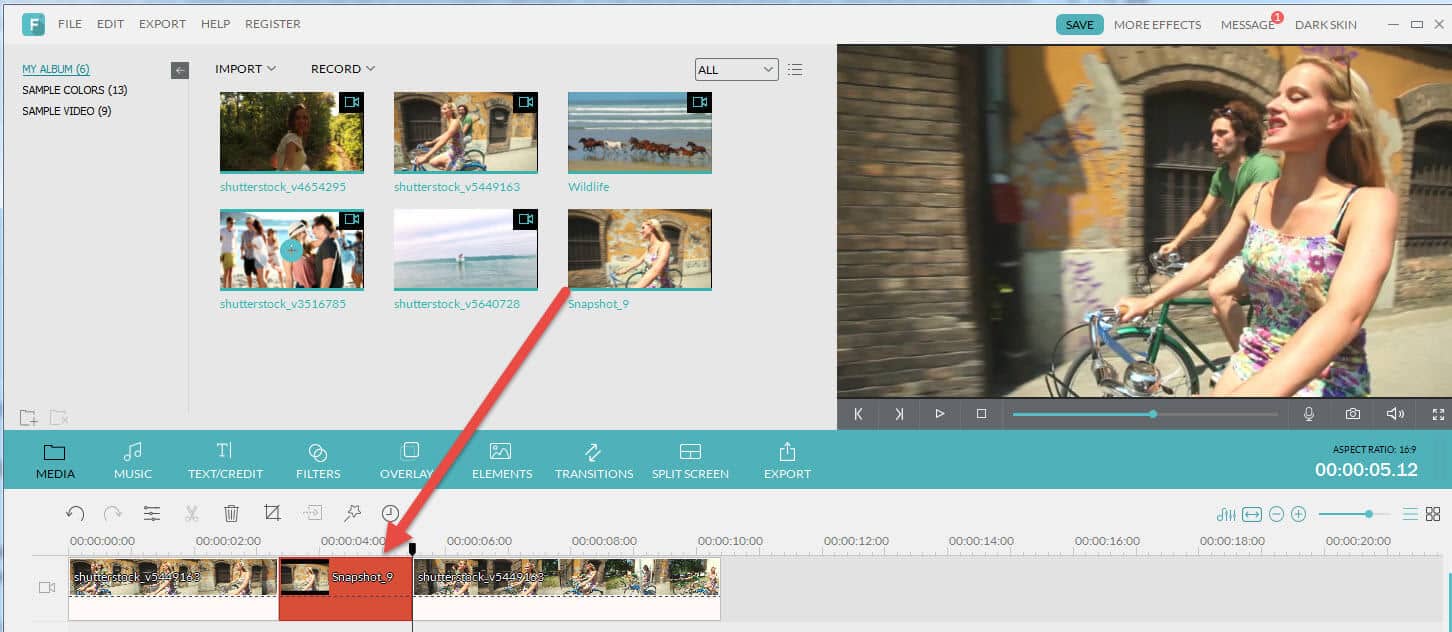Switch to the MEDIA tab
The height and width of the screenshot is (632, 1452).
click(x=55, y=461)
